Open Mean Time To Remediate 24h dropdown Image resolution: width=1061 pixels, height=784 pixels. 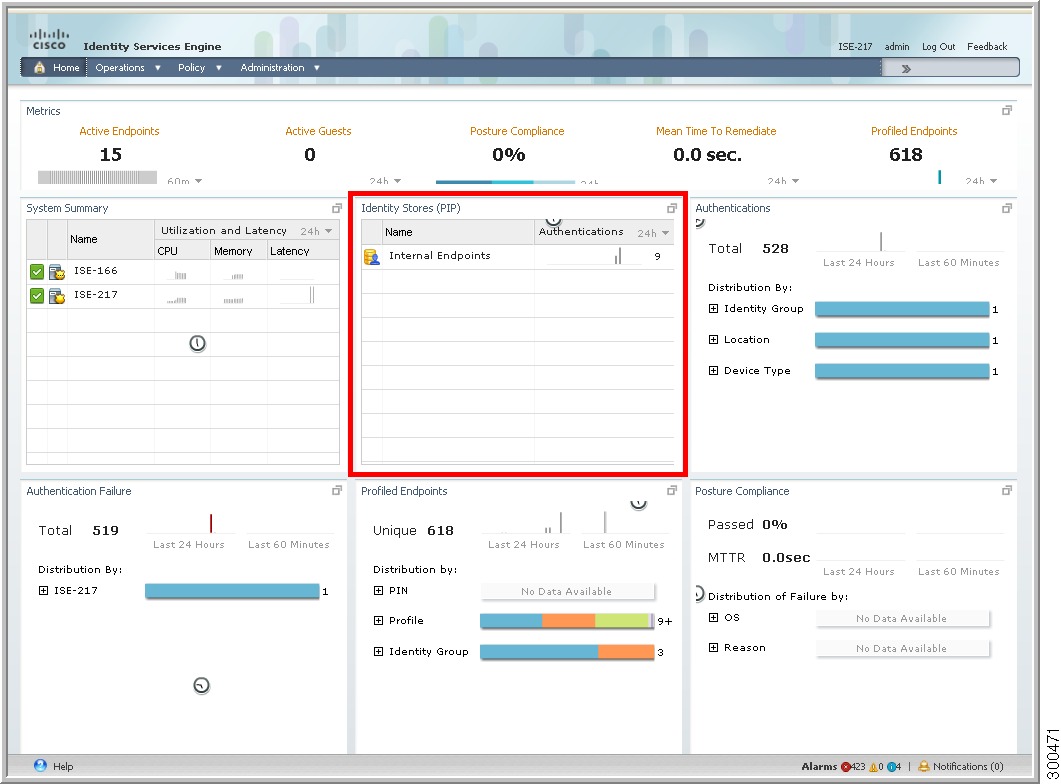coord(783,181)
